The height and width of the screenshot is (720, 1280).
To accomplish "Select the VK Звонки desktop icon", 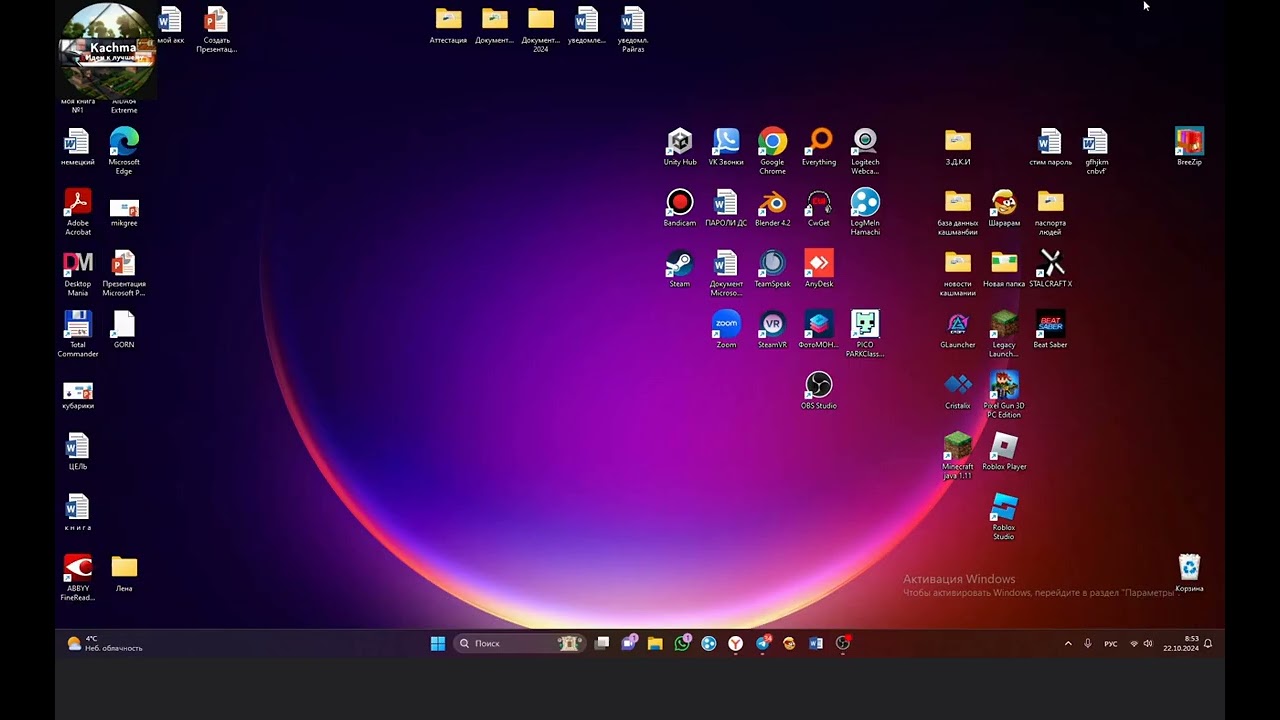I will 726,147.
